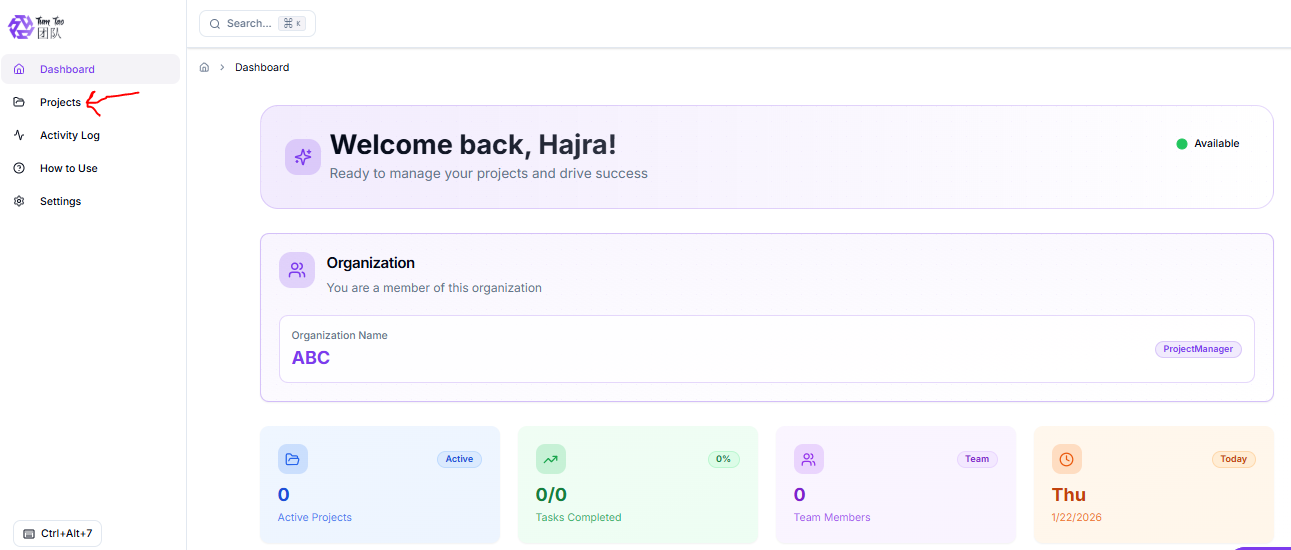Click the Team Members people icon

(x=809, y=459)
